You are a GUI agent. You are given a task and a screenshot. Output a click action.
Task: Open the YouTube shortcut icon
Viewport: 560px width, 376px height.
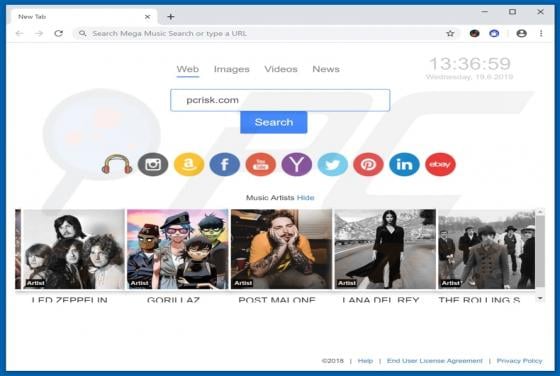[261, 164]
